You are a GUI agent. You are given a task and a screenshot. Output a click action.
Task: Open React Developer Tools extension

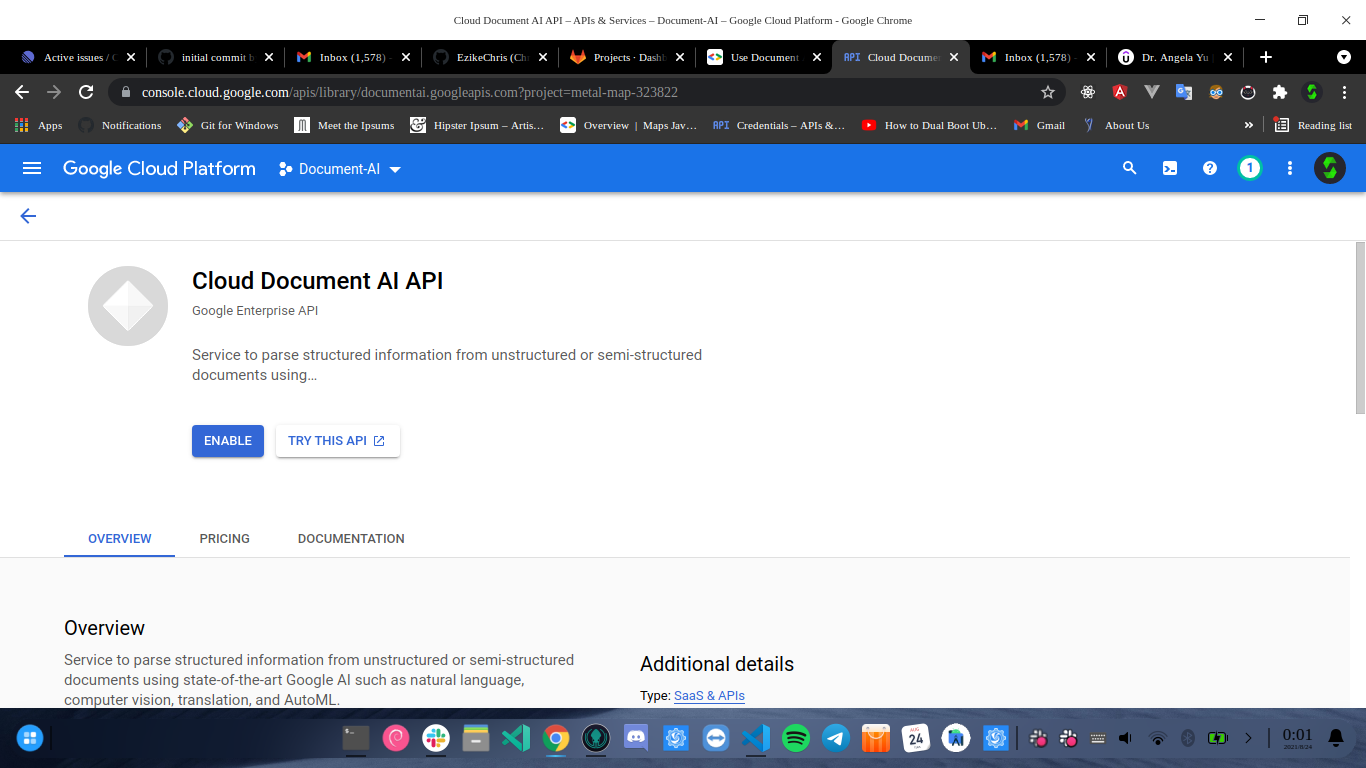[1088, 92]
